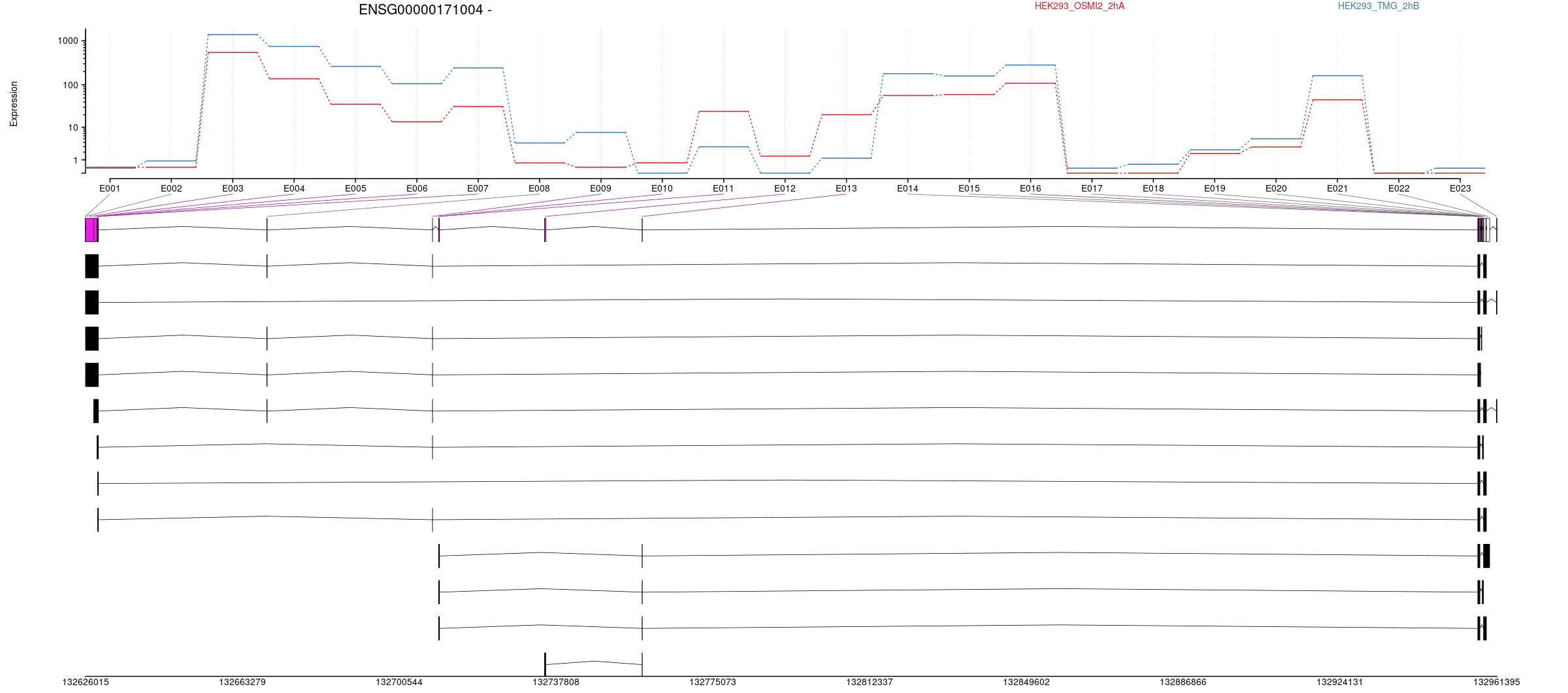Click exon label E016
The image size is (1568, 693).
point(1030,189)
